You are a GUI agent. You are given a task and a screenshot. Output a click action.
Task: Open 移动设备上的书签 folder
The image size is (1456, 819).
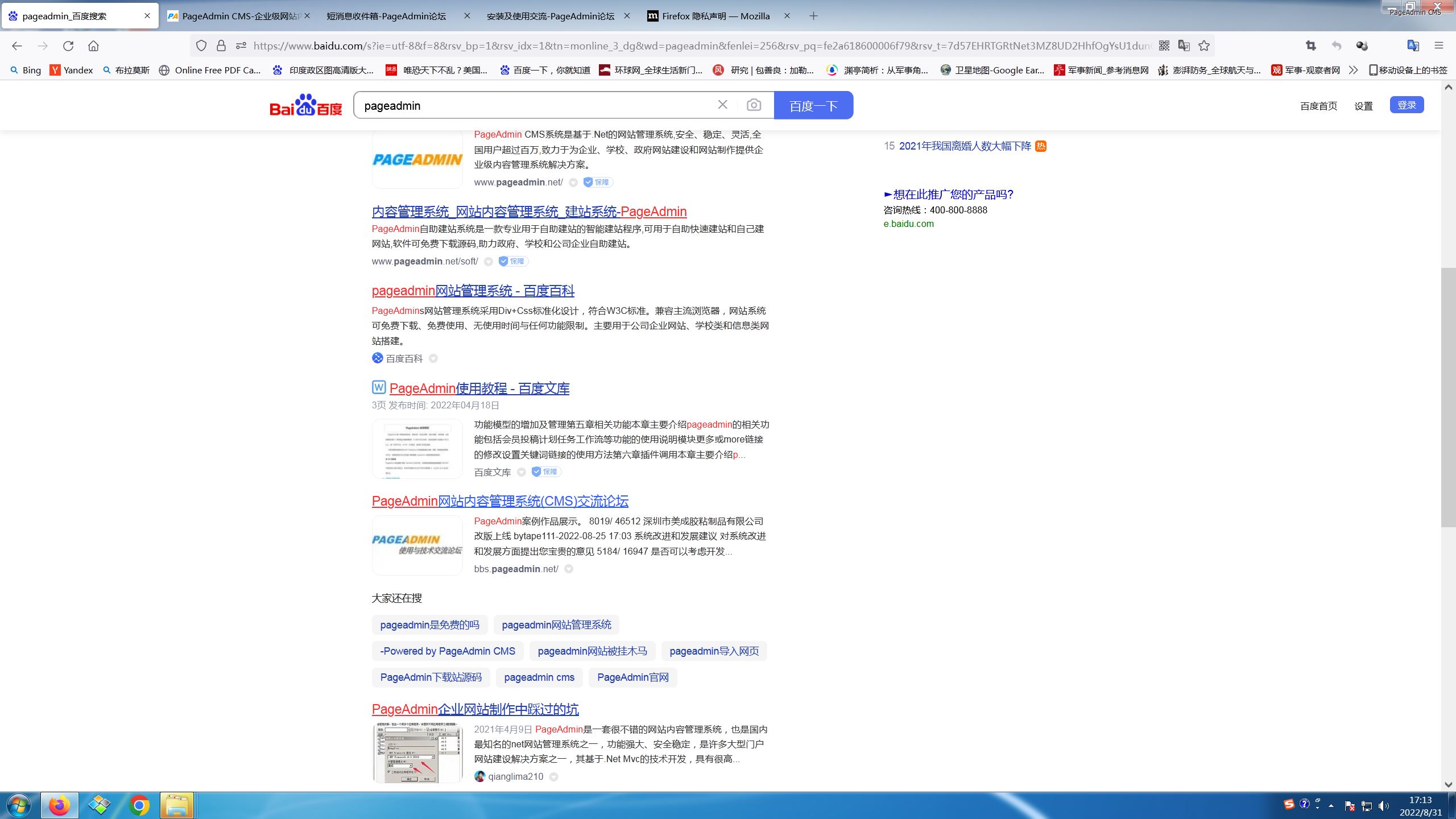tap(1408, 70)
